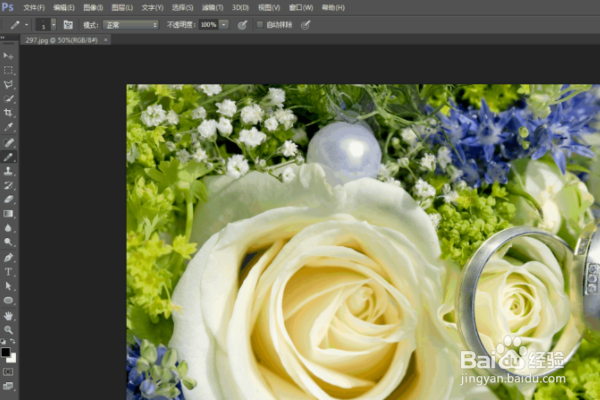The width and height of the screenshot is (600, 400).
Task: Select the Horizontal Type tool
Action: point(8,272)
